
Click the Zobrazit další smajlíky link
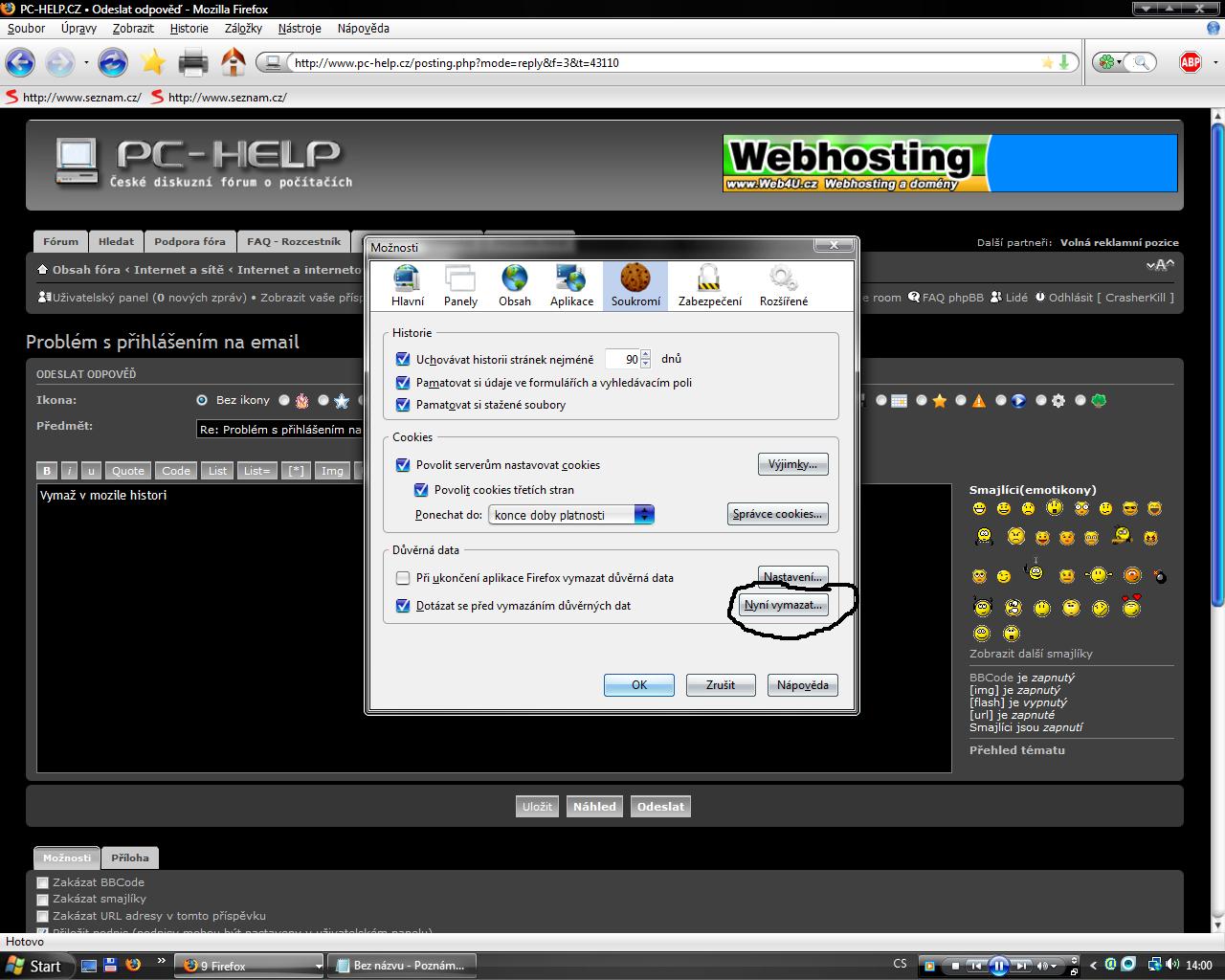1031,654
